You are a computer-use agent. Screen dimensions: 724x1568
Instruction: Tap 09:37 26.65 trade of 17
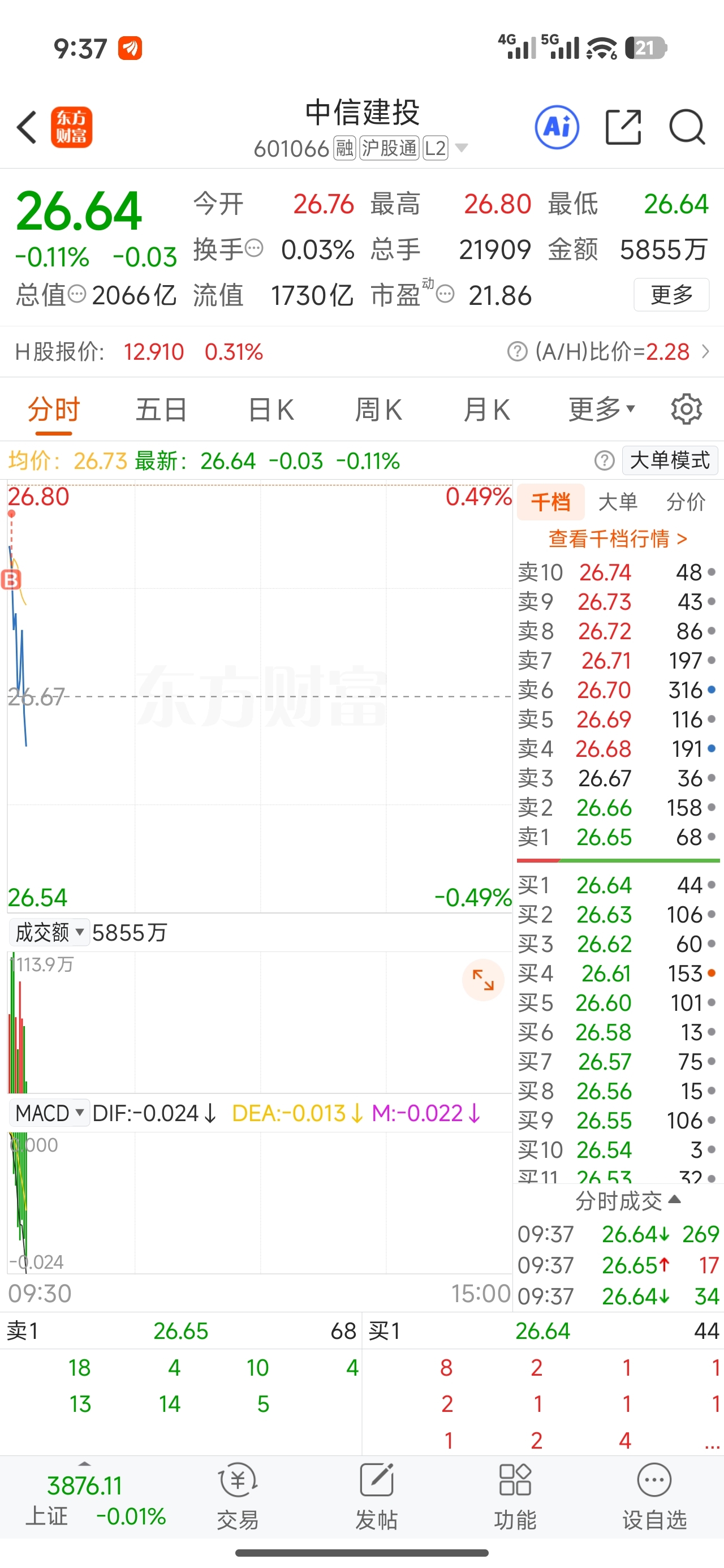[618, 1265]
